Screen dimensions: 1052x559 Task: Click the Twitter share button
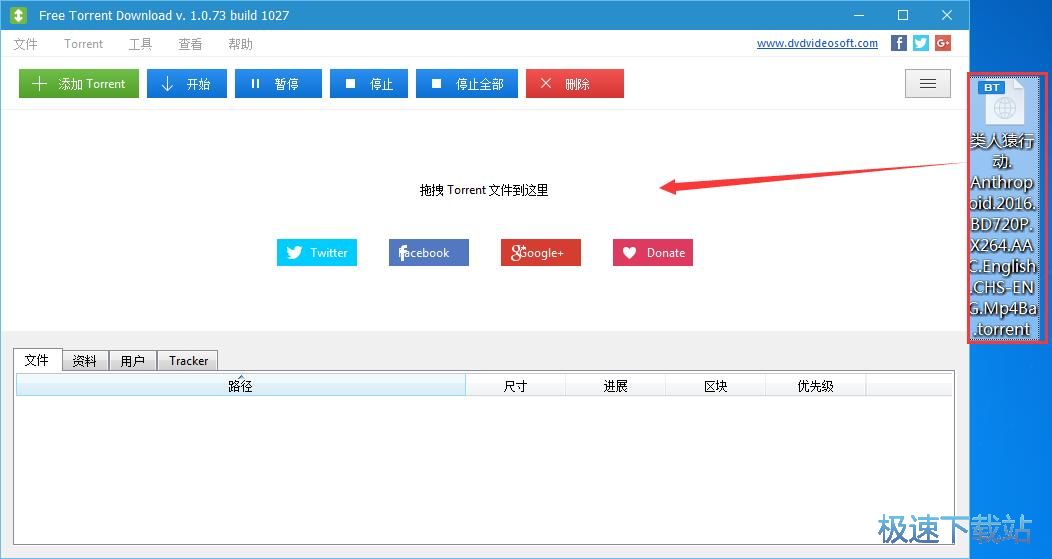click(317, 252)
